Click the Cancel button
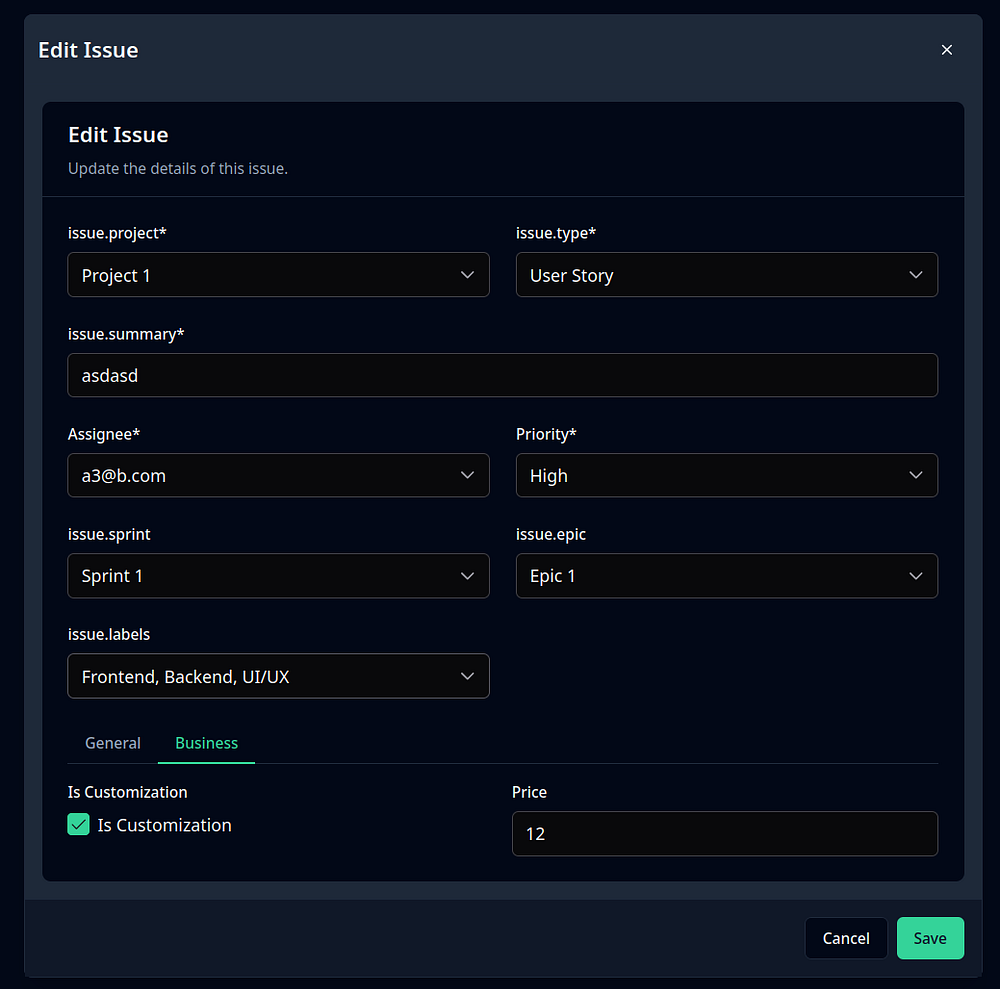Viewport: 1000px width, 989px height. [846, 938]
